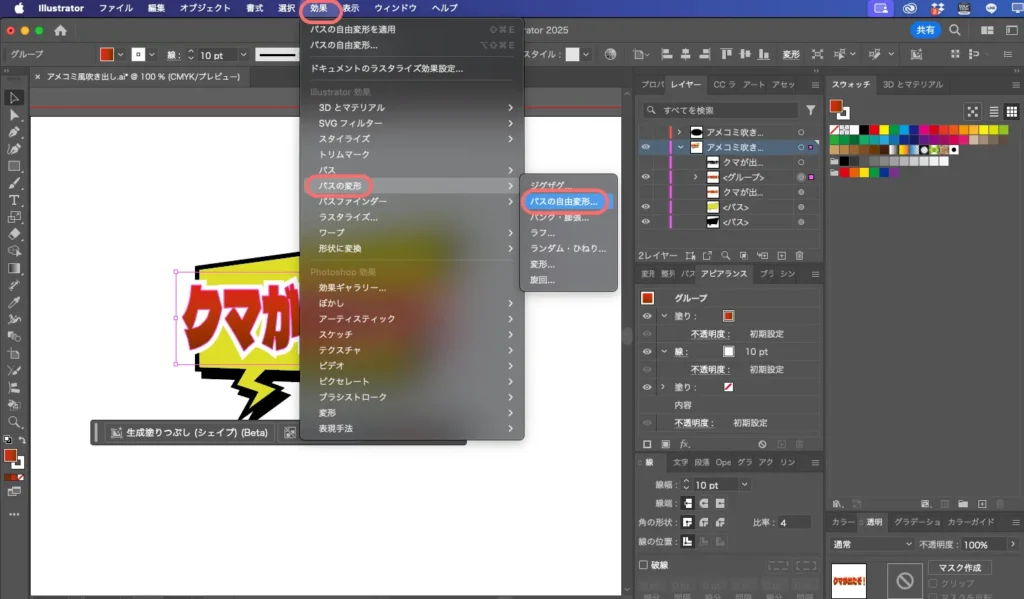Select a red swatch in the Swatches panel
The width and height of the screenshot is (1024, 599).
875,129
